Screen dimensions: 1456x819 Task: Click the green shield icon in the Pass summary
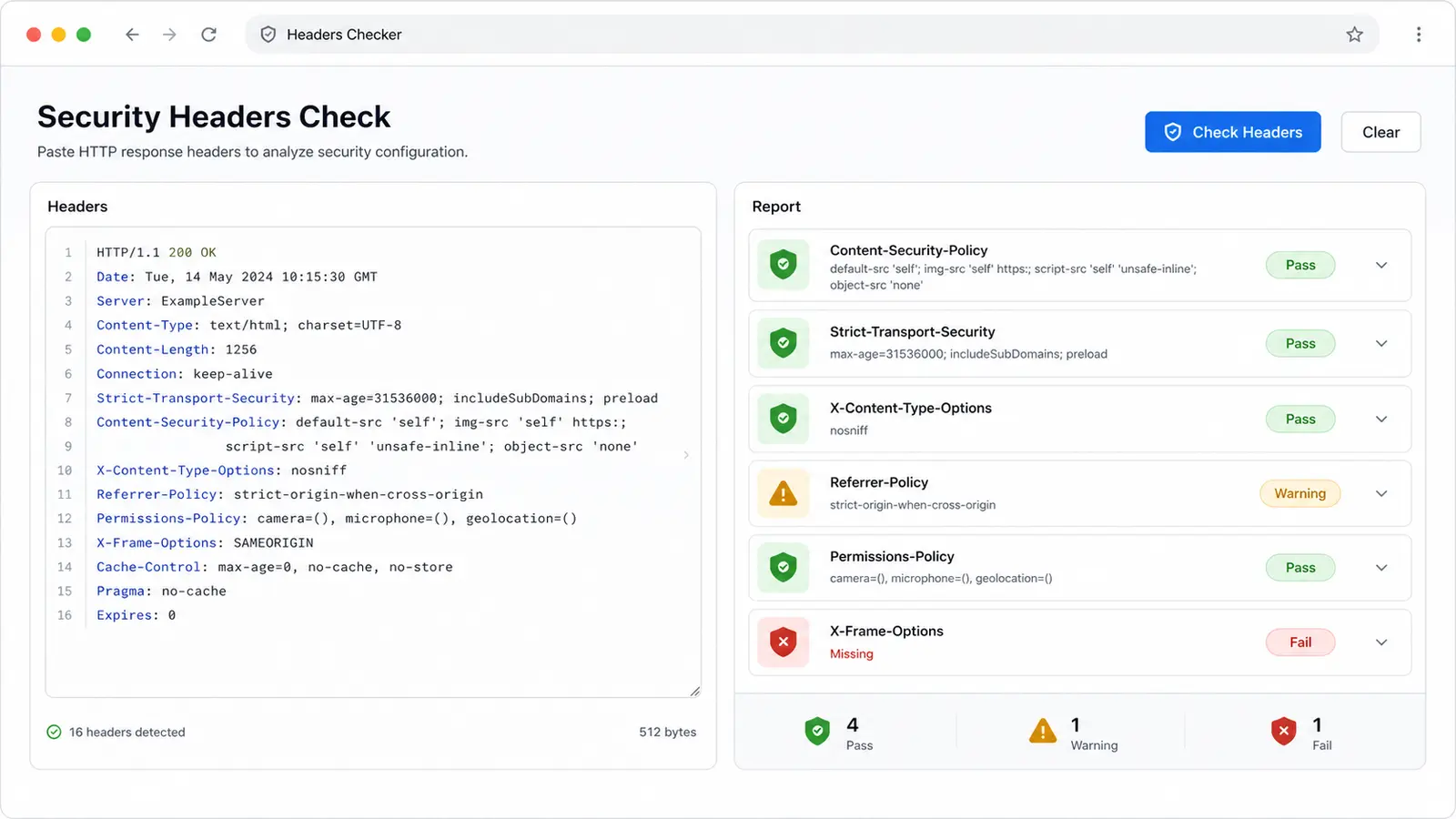(817, 731)
